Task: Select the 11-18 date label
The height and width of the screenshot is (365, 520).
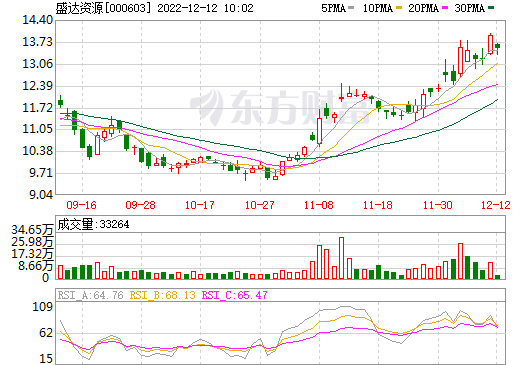Action: (x=378, y=205)
